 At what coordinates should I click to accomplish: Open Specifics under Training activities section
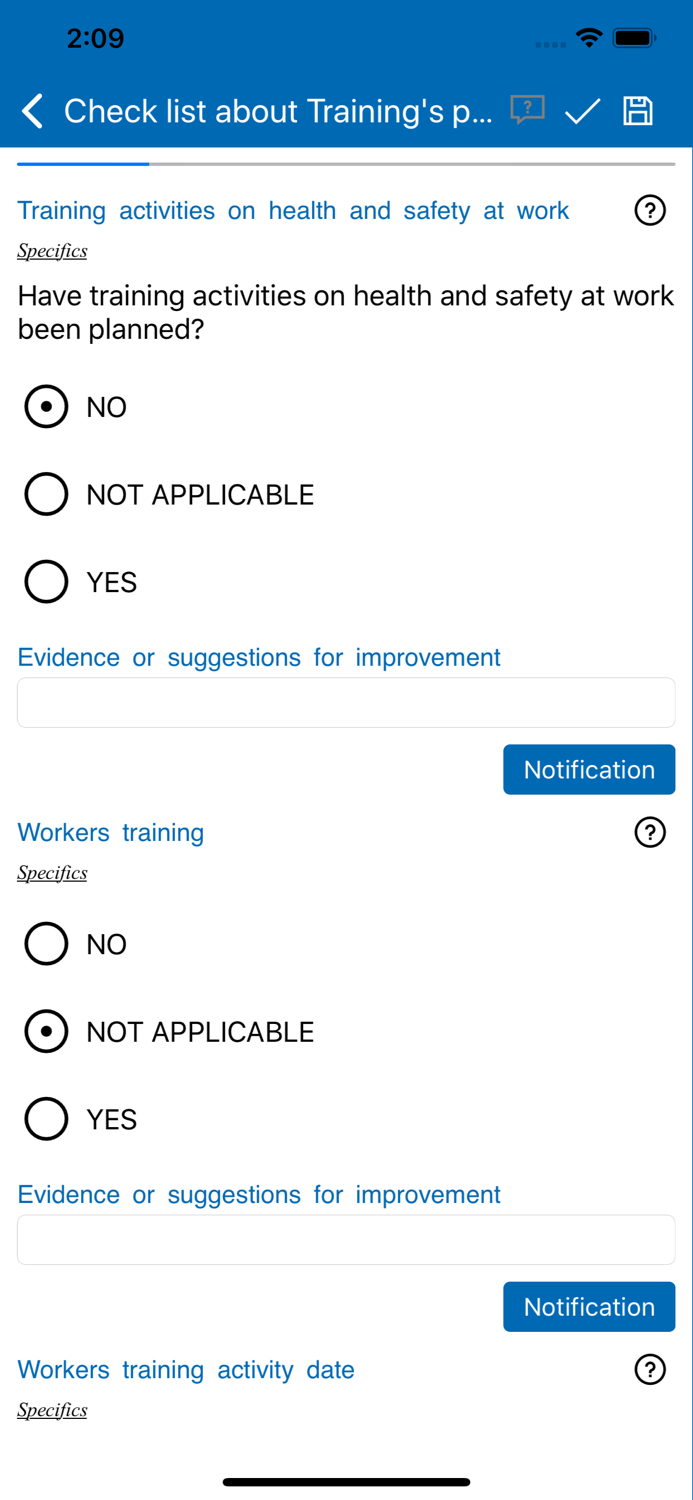(52, 250)
